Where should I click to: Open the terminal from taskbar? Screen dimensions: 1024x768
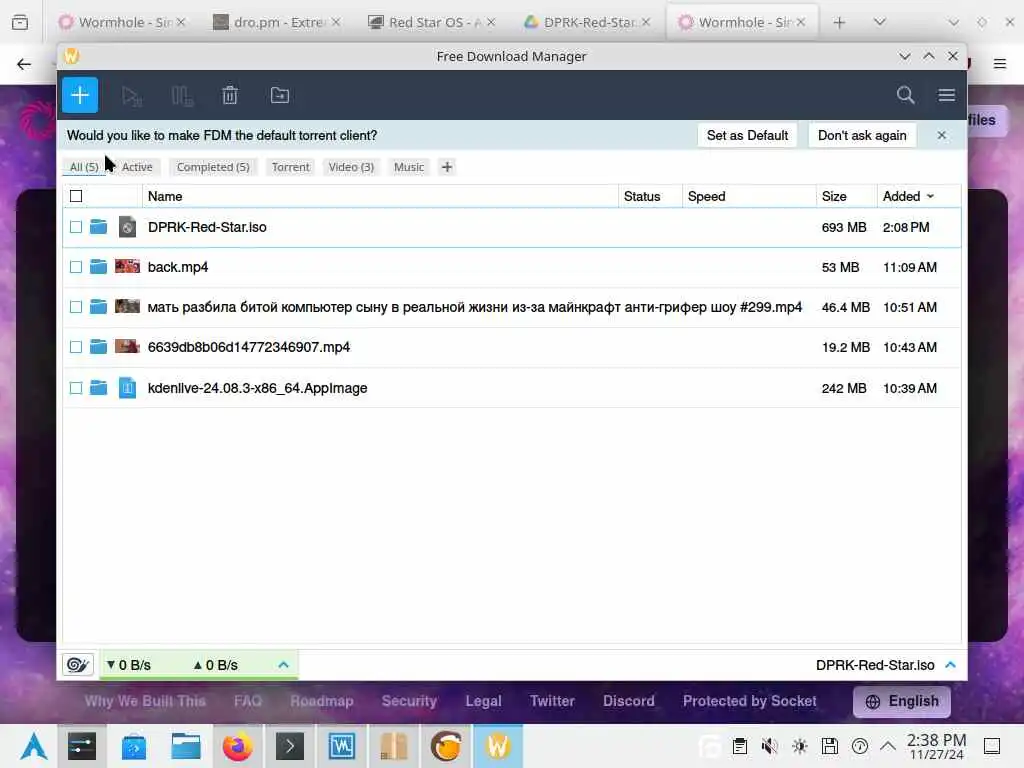click(x=290, y=746)
